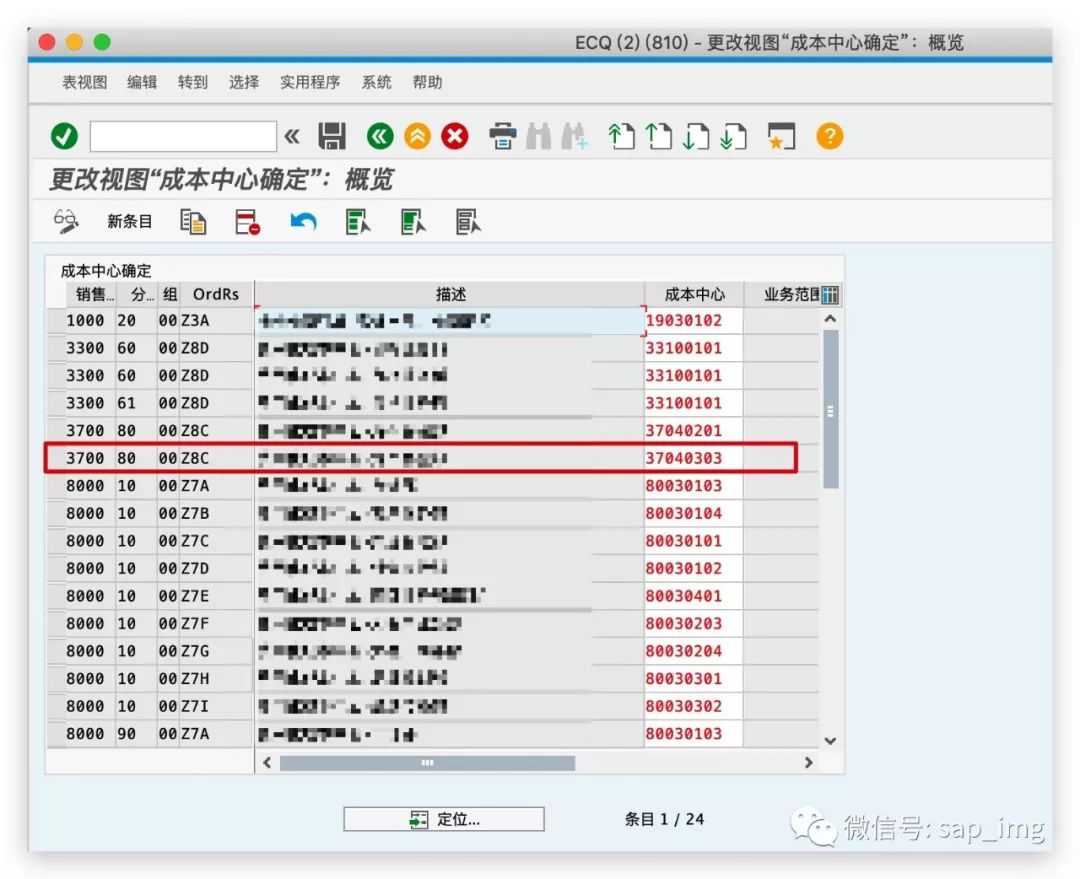The image size is (1080, 879).
Task: Open Print via the printer icon
Action: pyautogui.click(x=503, y=136)
